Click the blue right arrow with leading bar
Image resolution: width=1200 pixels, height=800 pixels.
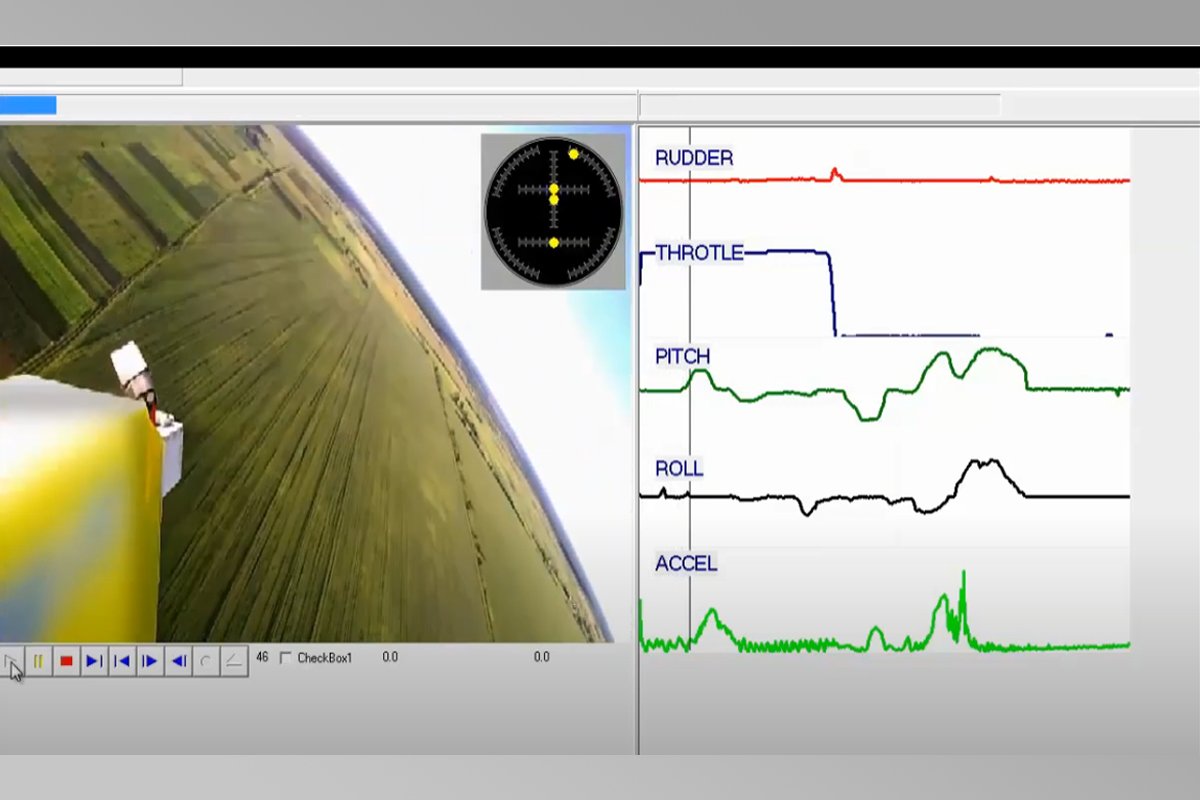[150, 661]
